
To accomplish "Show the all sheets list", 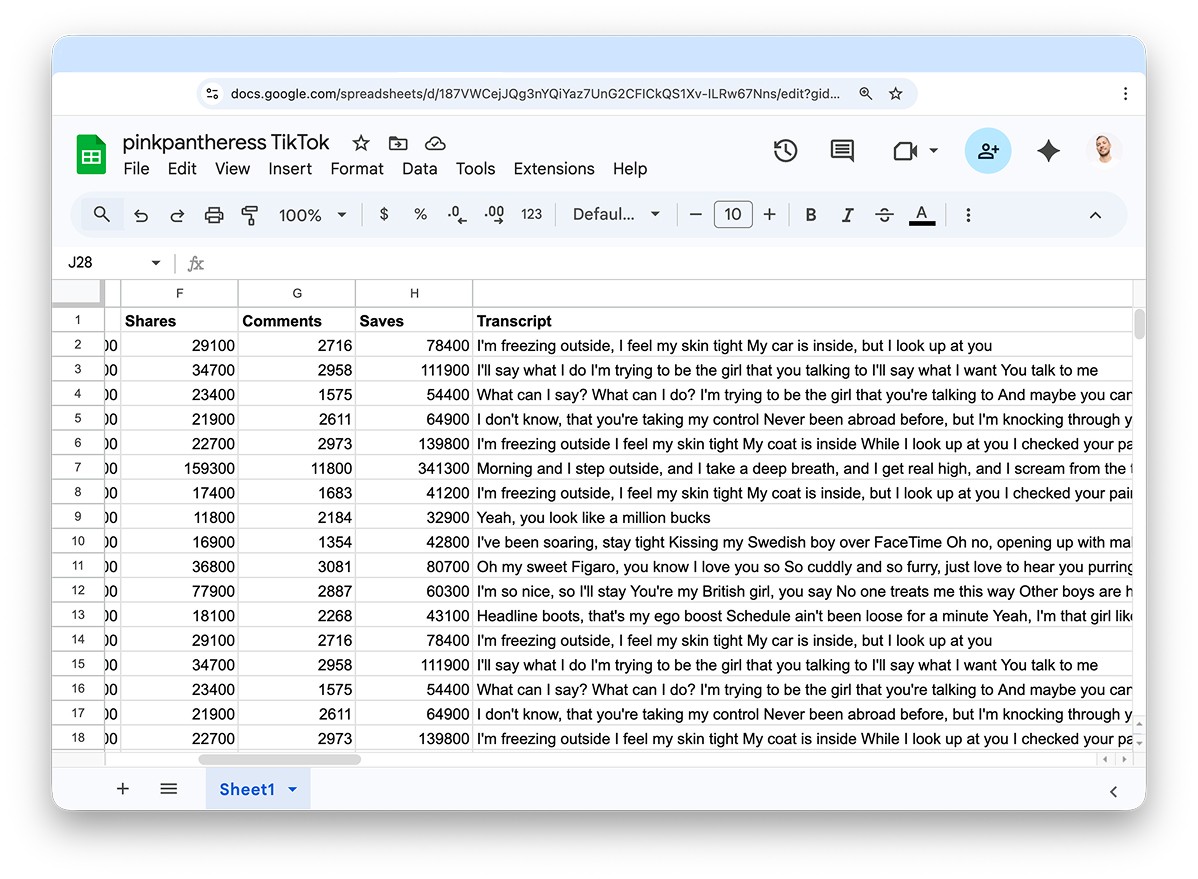I will [169, 789].
